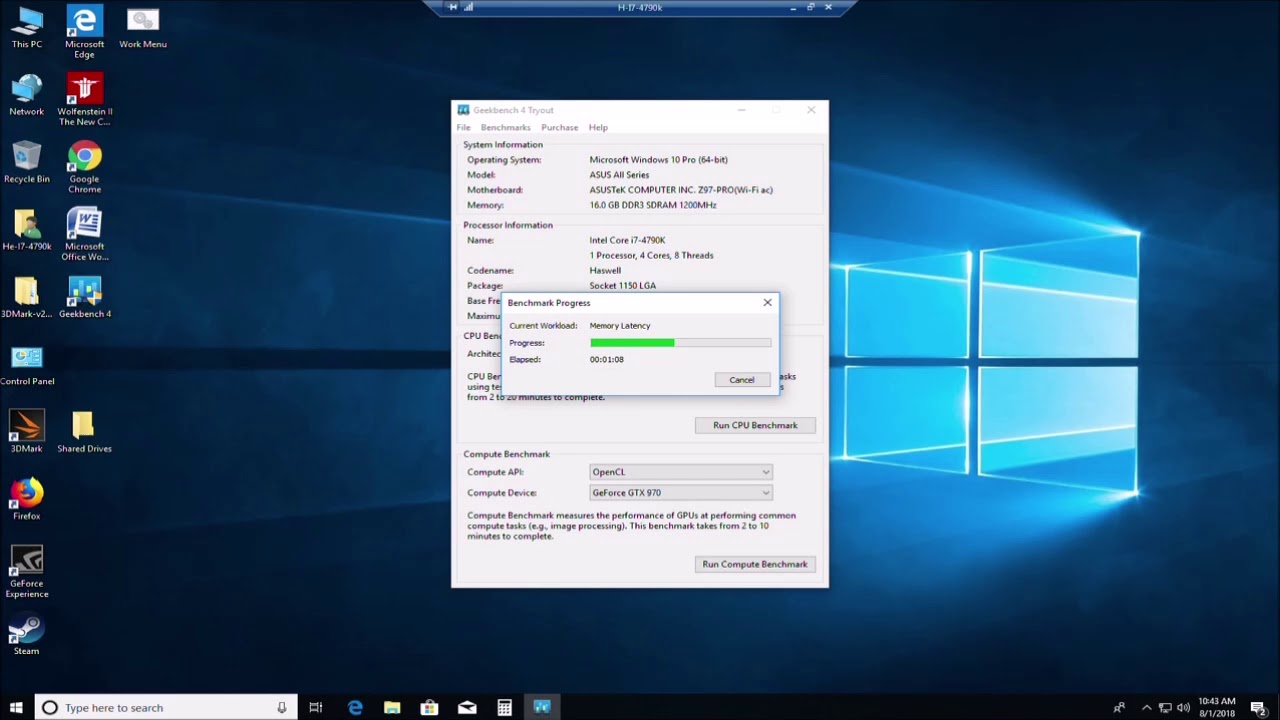Open Geekbench Purchase menu

pyautogui.click(x=559, y=127)
